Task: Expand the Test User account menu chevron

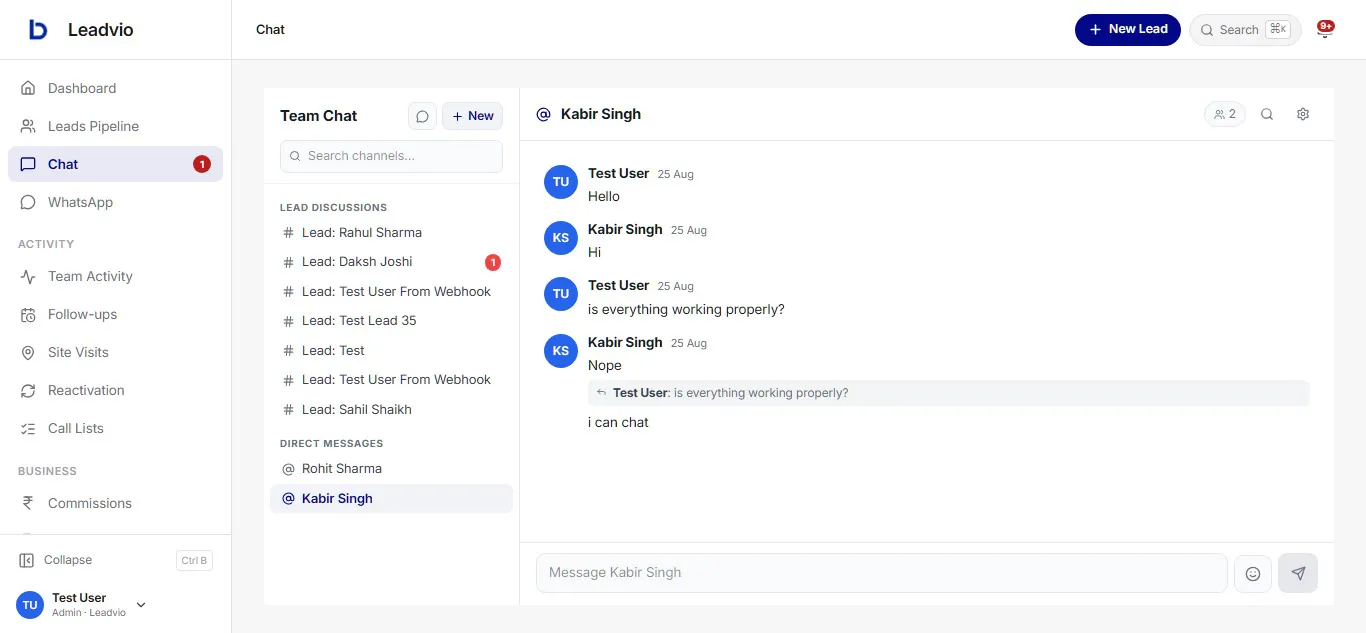Action: 141,605
